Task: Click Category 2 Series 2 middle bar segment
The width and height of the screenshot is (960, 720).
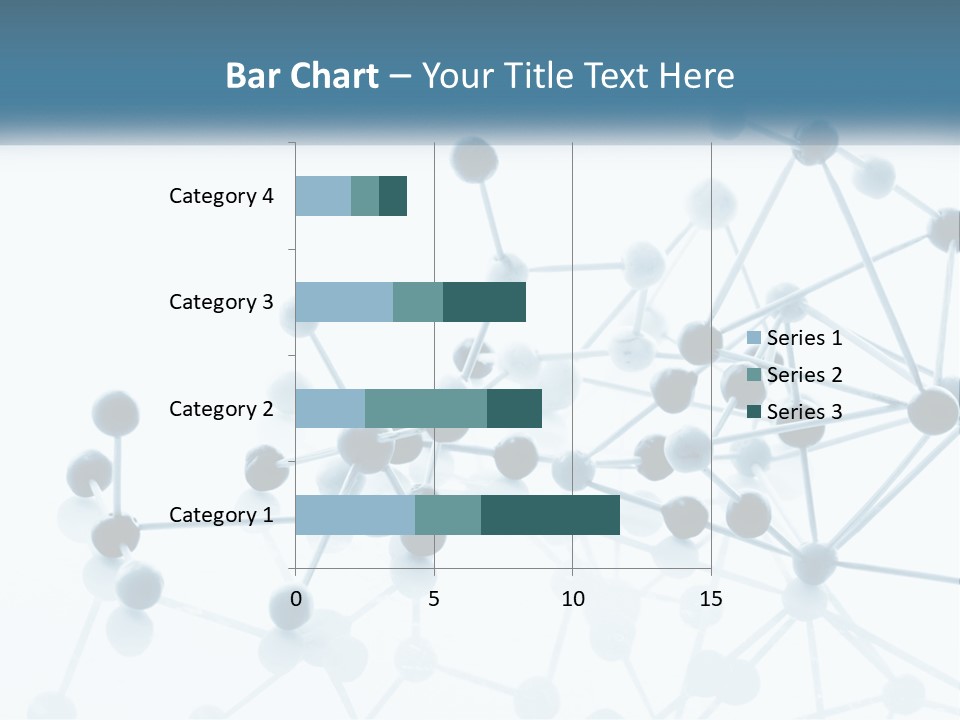Action: tap(426, 408)
